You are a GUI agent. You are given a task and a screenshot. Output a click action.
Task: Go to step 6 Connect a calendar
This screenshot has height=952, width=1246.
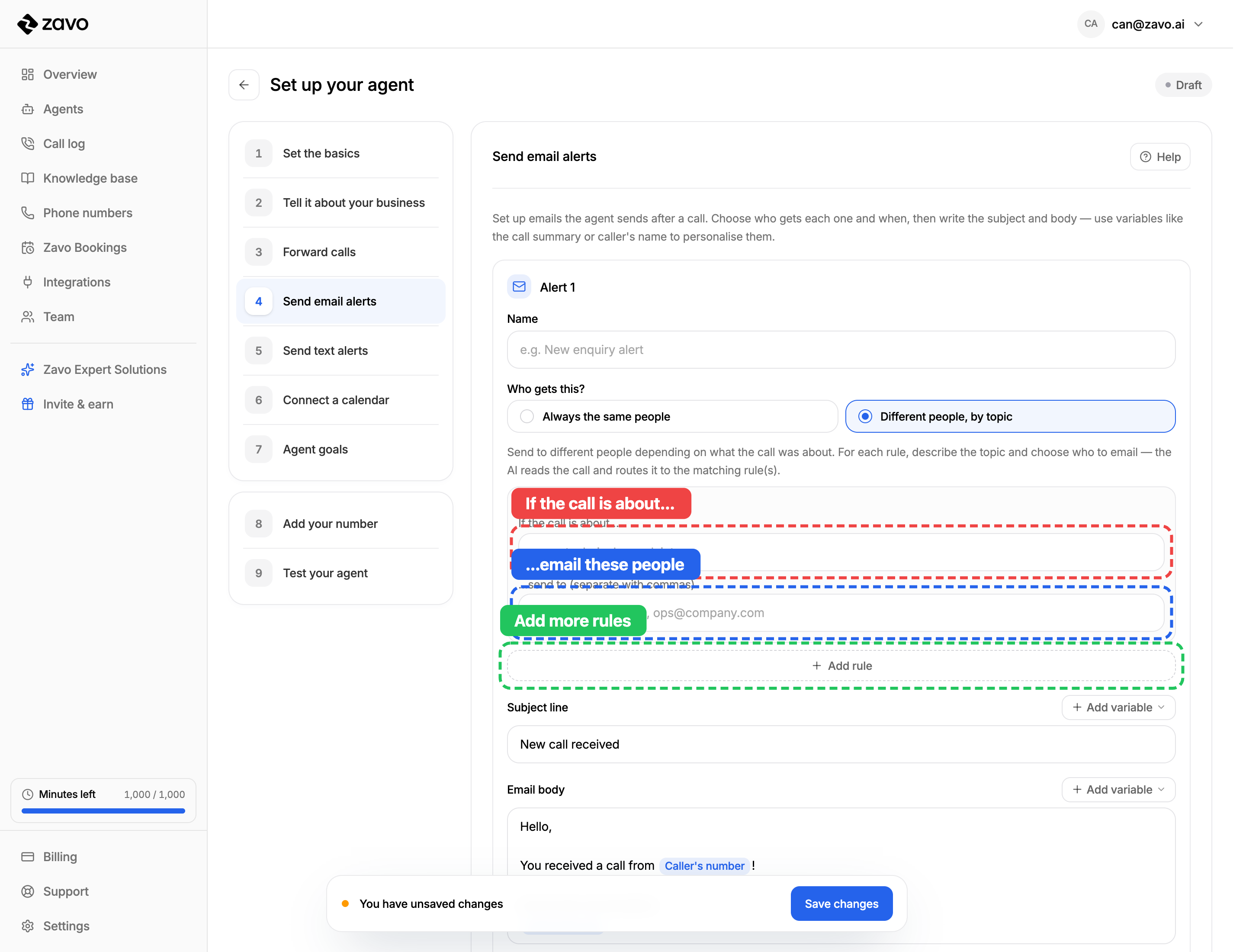pyautogui.click(x=340, y=400)
